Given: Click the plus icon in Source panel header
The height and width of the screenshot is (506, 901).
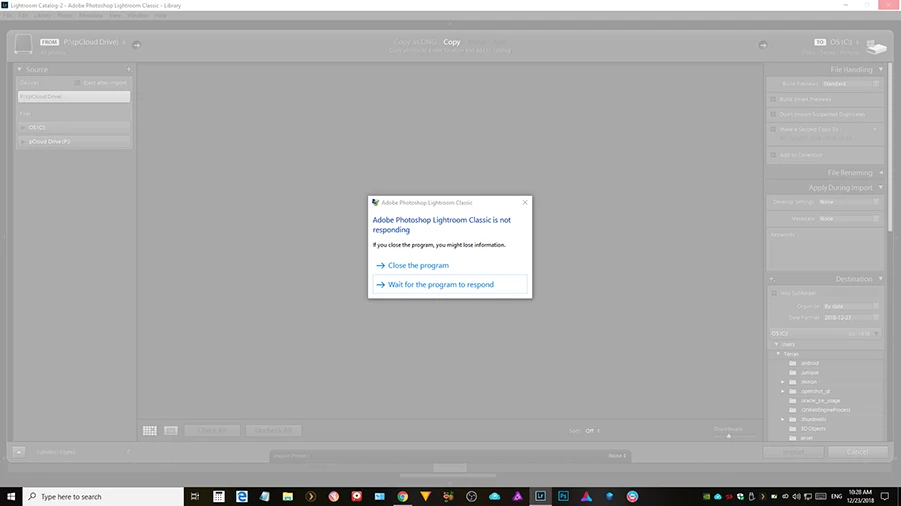Looking at the screenshot, I should tap(129, 69).
